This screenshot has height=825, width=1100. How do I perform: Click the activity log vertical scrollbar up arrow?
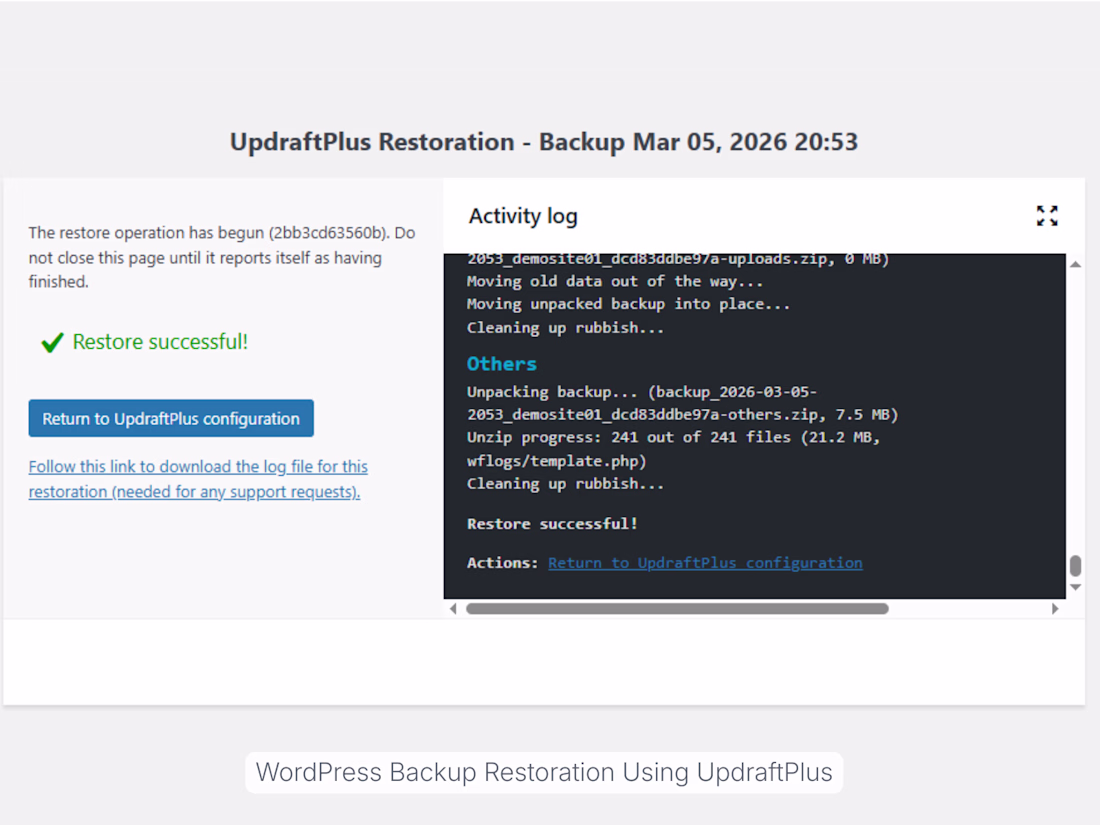click(x=1075, y=264)
